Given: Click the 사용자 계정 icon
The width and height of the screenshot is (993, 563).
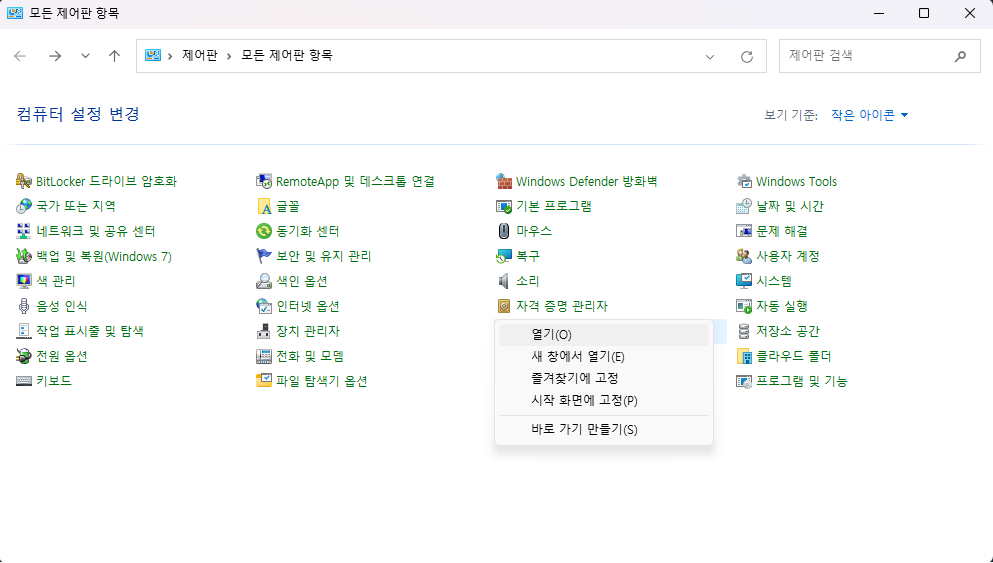Looking at the screenshot, I should point(743,256).
